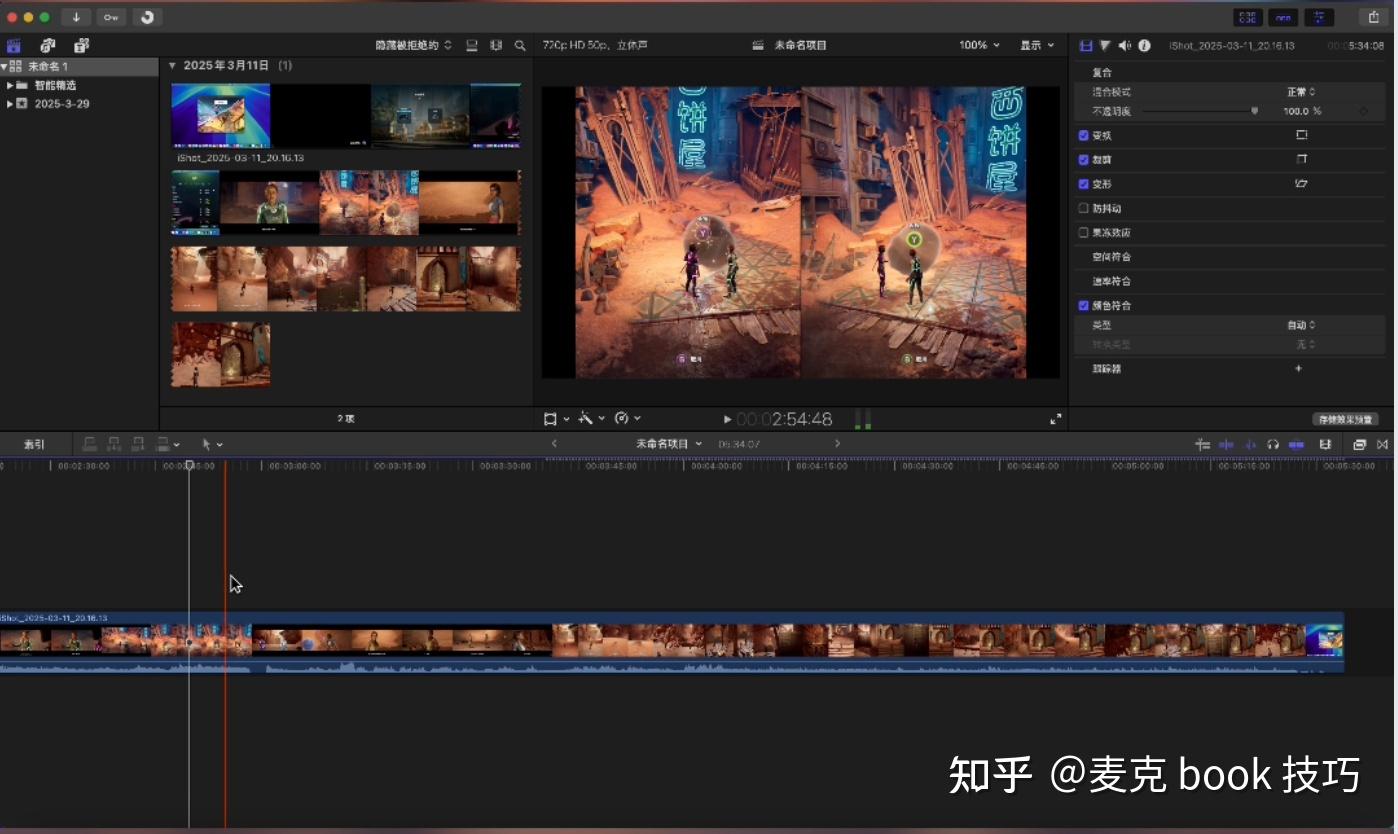Expand the 2025-3-29 event
Screen dimensions: 1398x834
tap(10, 103)
